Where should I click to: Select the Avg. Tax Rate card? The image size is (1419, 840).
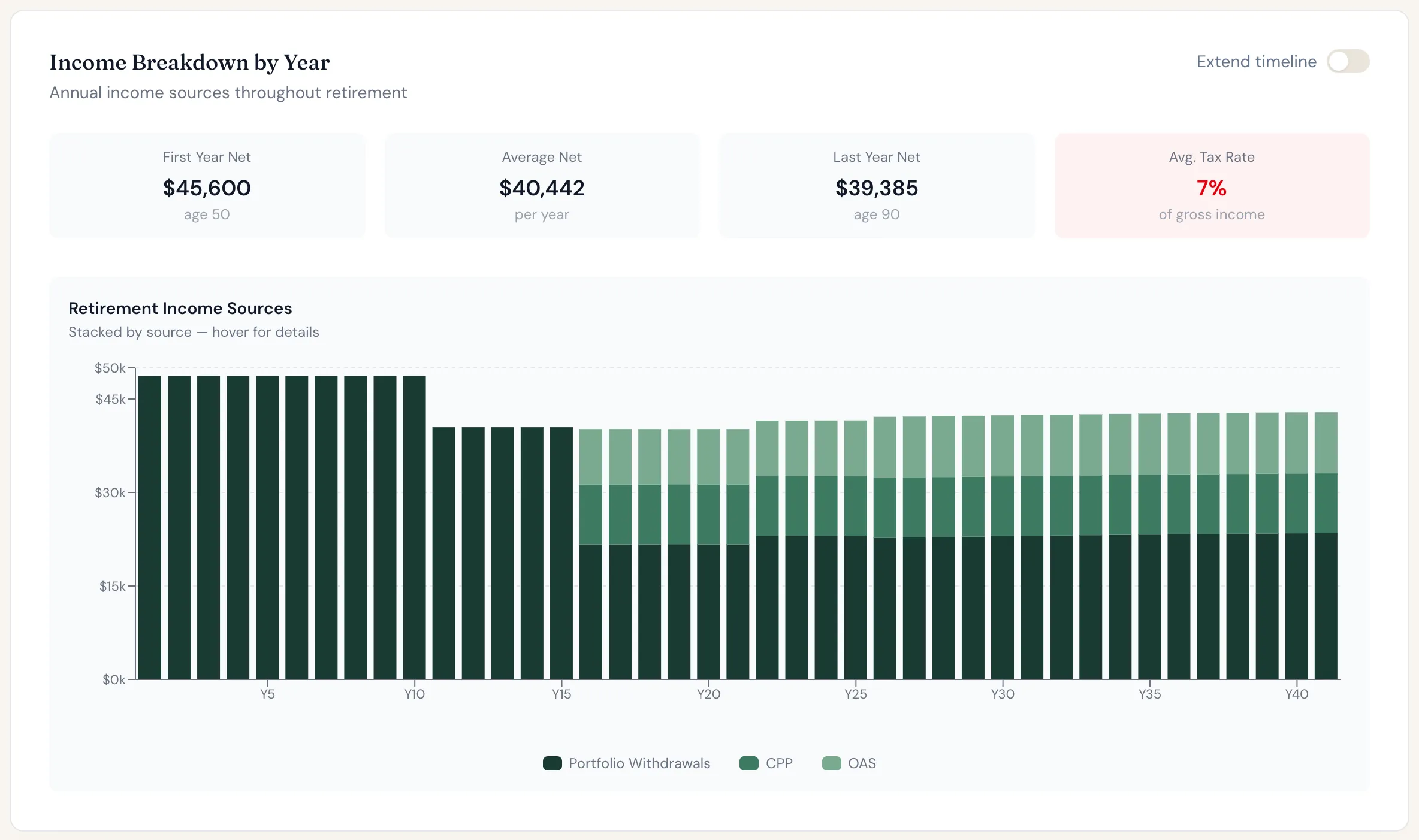(1212, 186)
